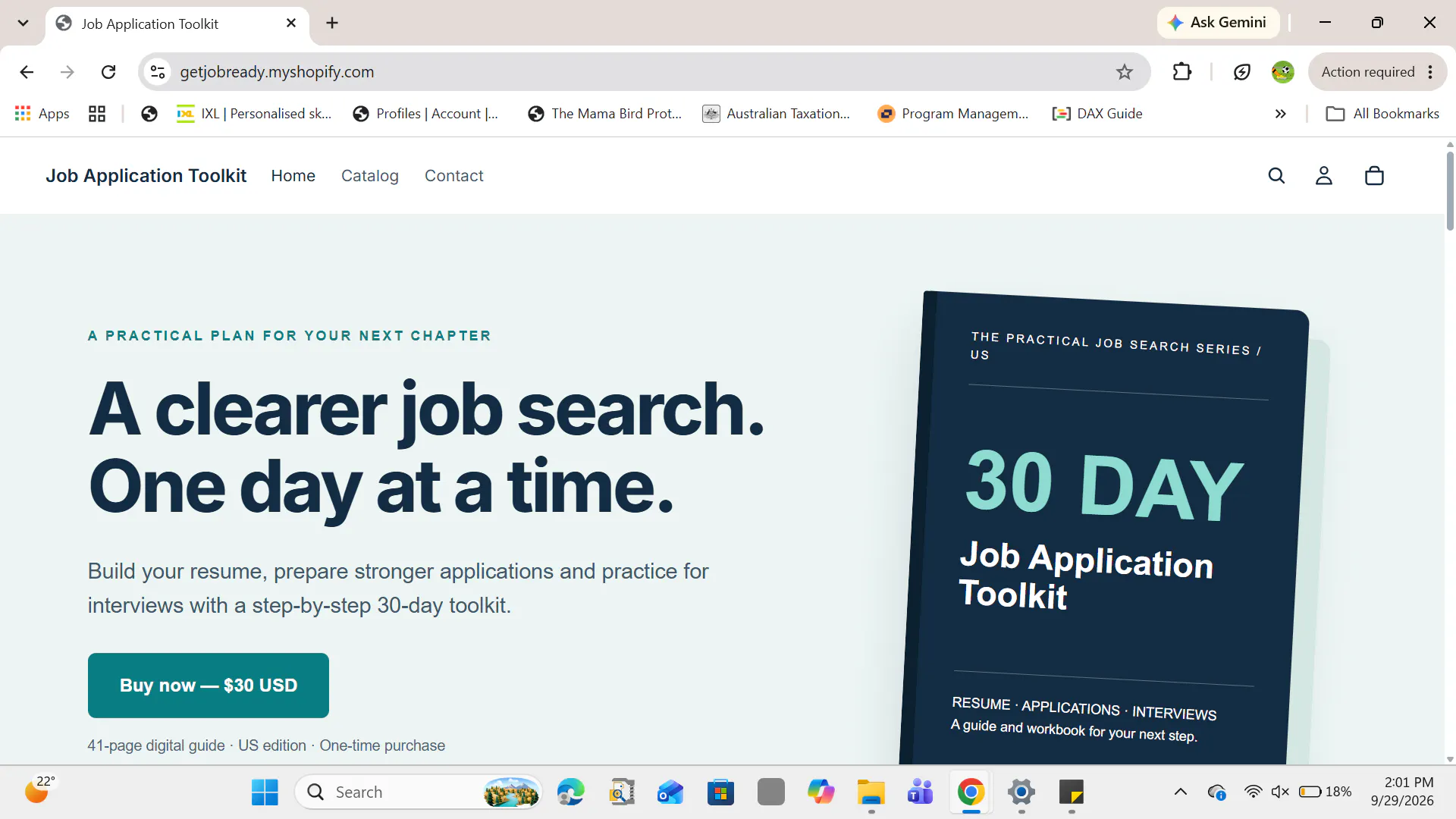Open Microsoft Store from the taskbar
The height and width of the screenshot is (819, 1456).
[x=720, y=792]
